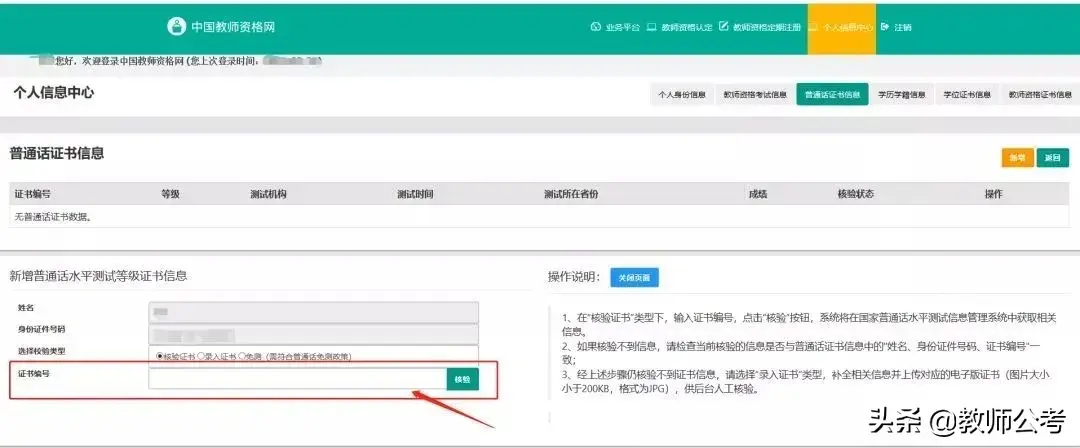This screenshot has height=448, width=1080.
Task: Select the 免测 radio option
Action: click(x=242, y=356)
